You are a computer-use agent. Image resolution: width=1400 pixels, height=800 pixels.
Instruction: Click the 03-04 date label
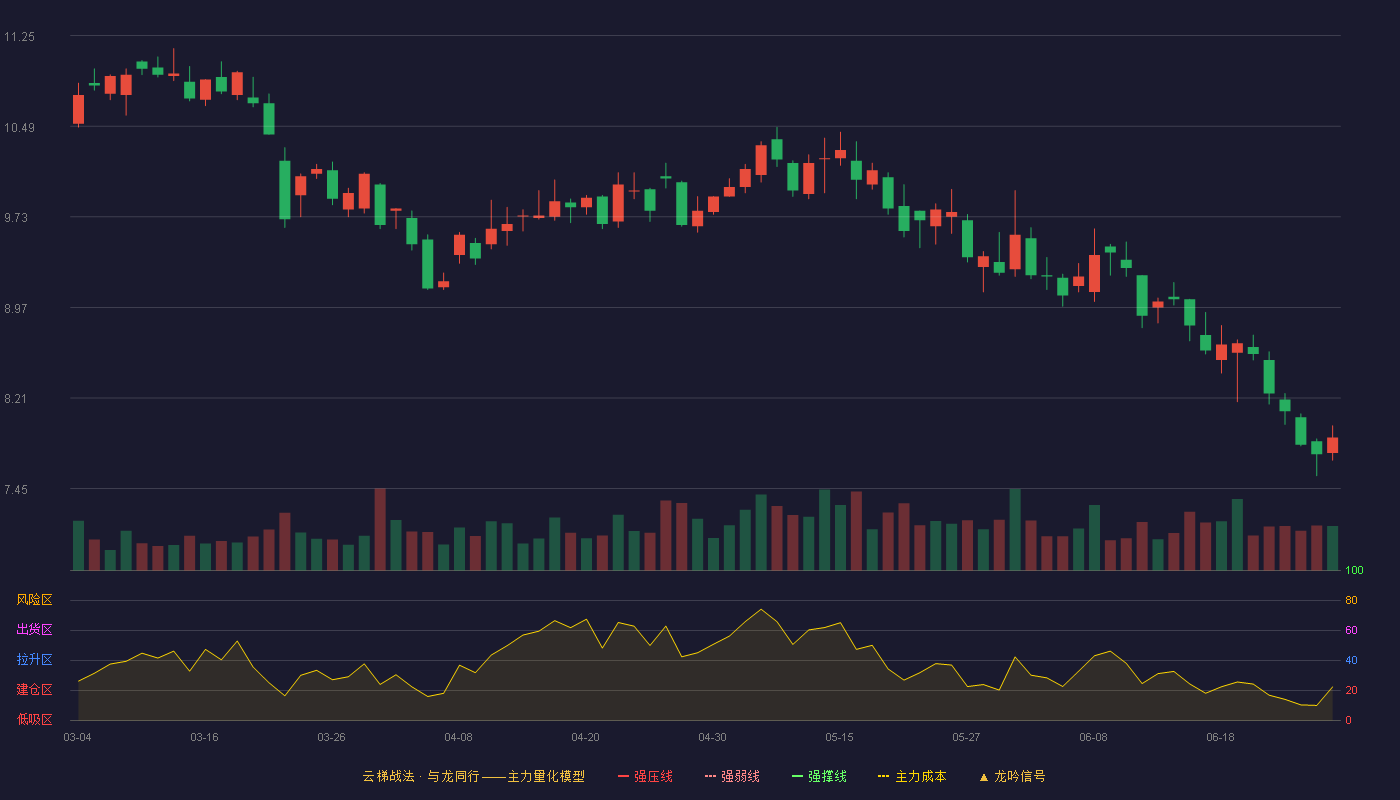click(x=77, y=737)
